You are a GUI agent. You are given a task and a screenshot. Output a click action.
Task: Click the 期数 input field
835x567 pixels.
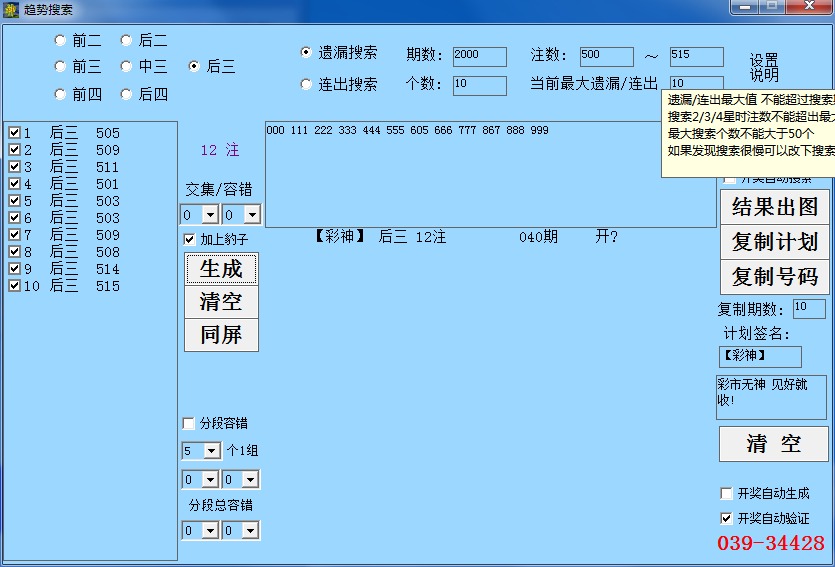click(x=479, y=56)
